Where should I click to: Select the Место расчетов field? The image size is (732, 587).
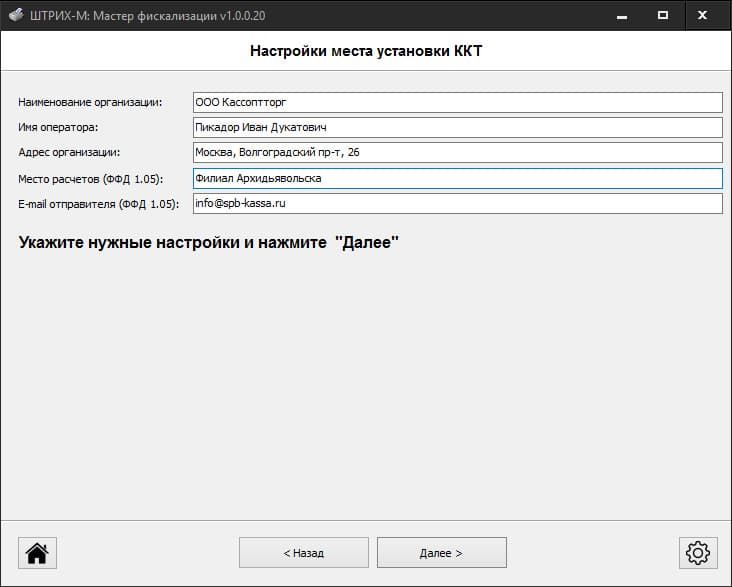(x=458, y=178)
